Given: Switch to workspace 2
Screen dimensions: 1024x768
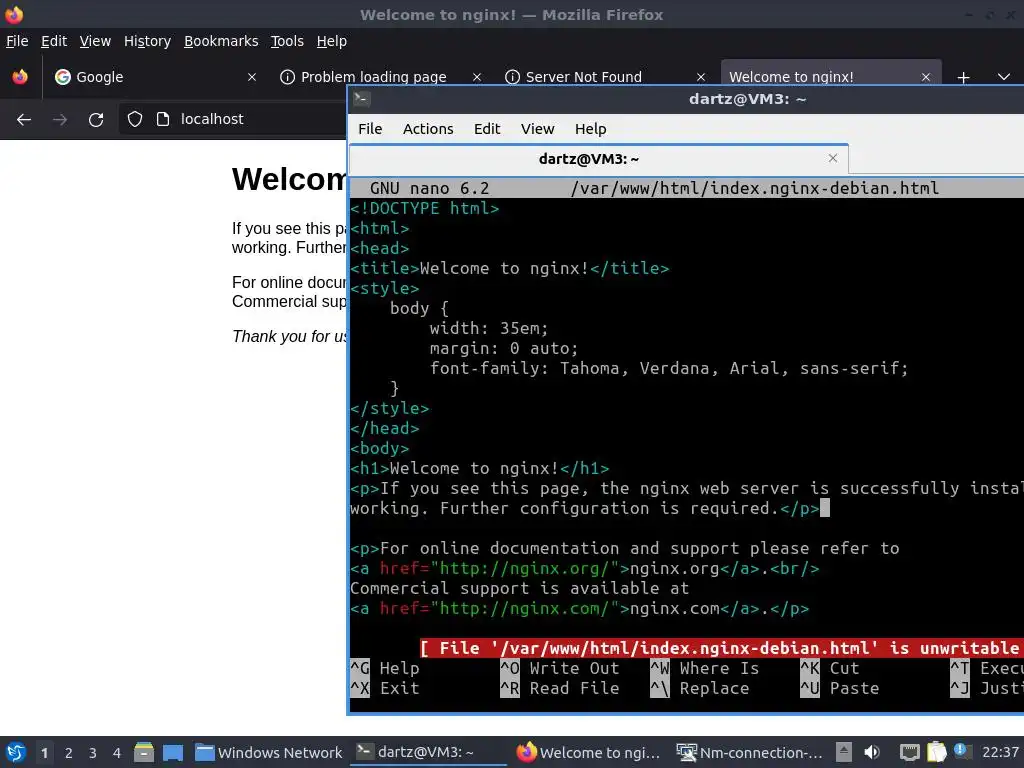Looking at the screenshot, I should coord(69,752).
